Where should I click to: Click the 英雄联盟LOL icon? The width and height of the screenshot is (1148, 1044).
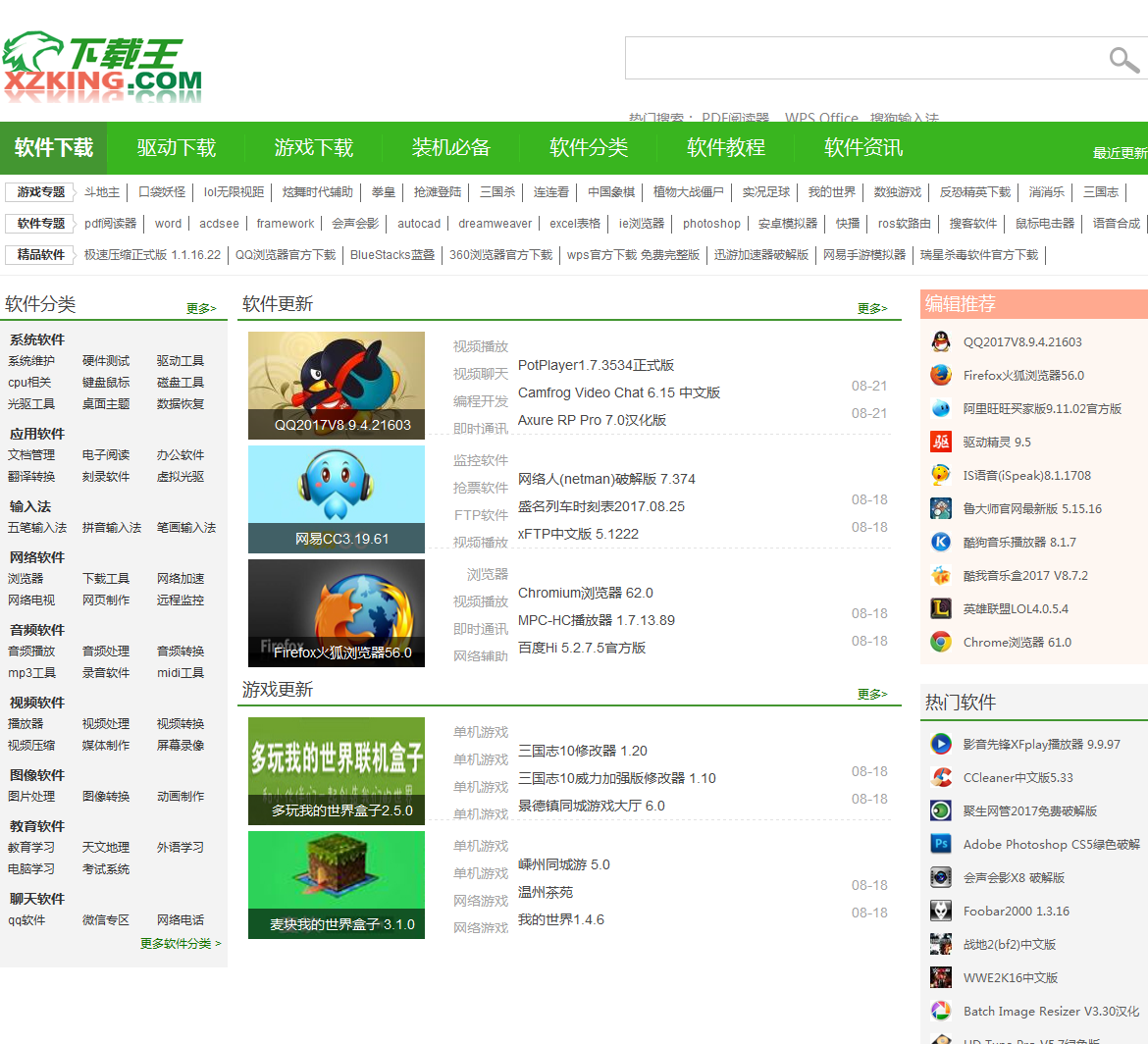coord(941,609)
